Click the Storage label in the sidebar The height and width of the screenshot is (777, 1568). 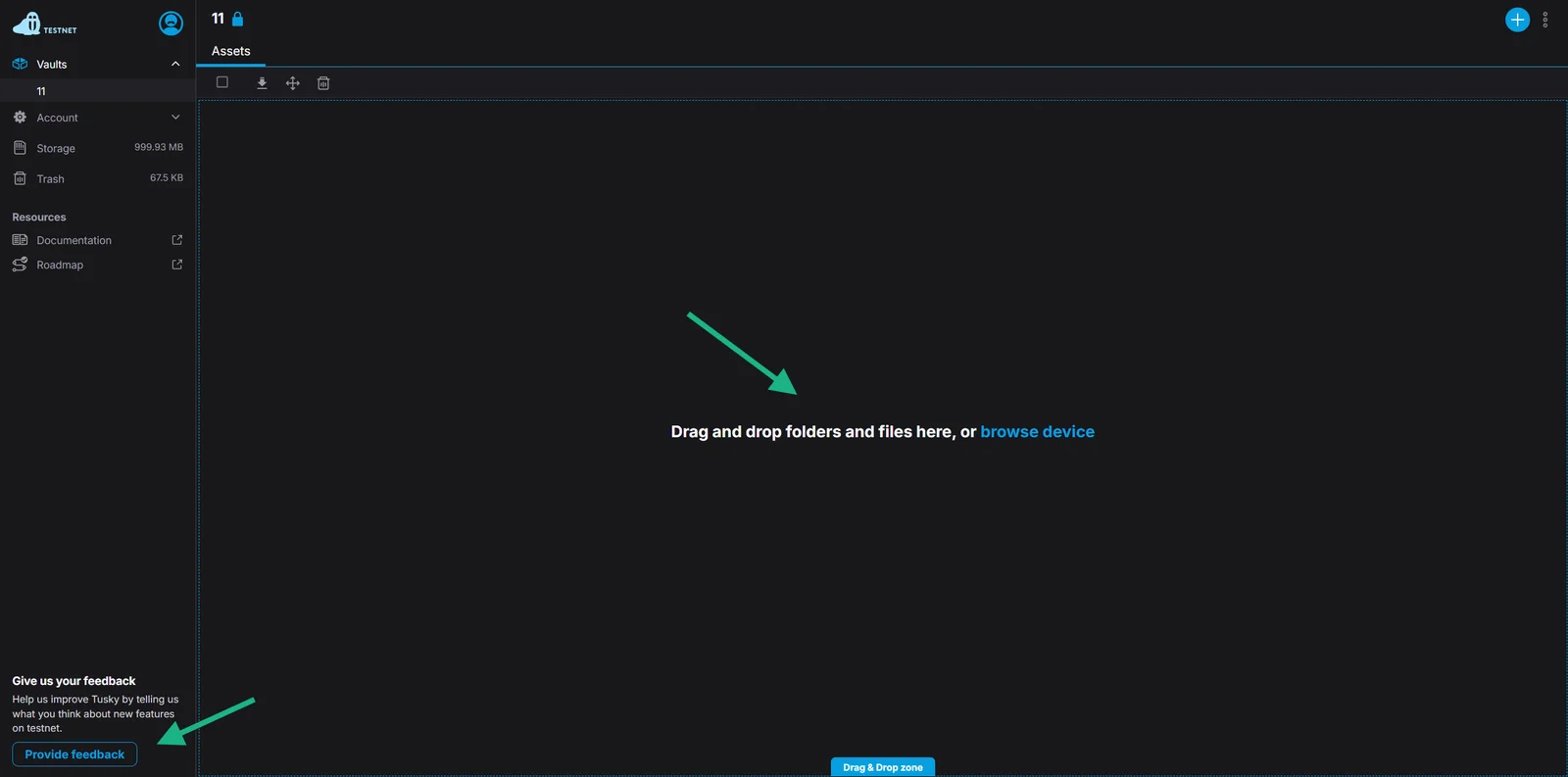pos(56,149)
